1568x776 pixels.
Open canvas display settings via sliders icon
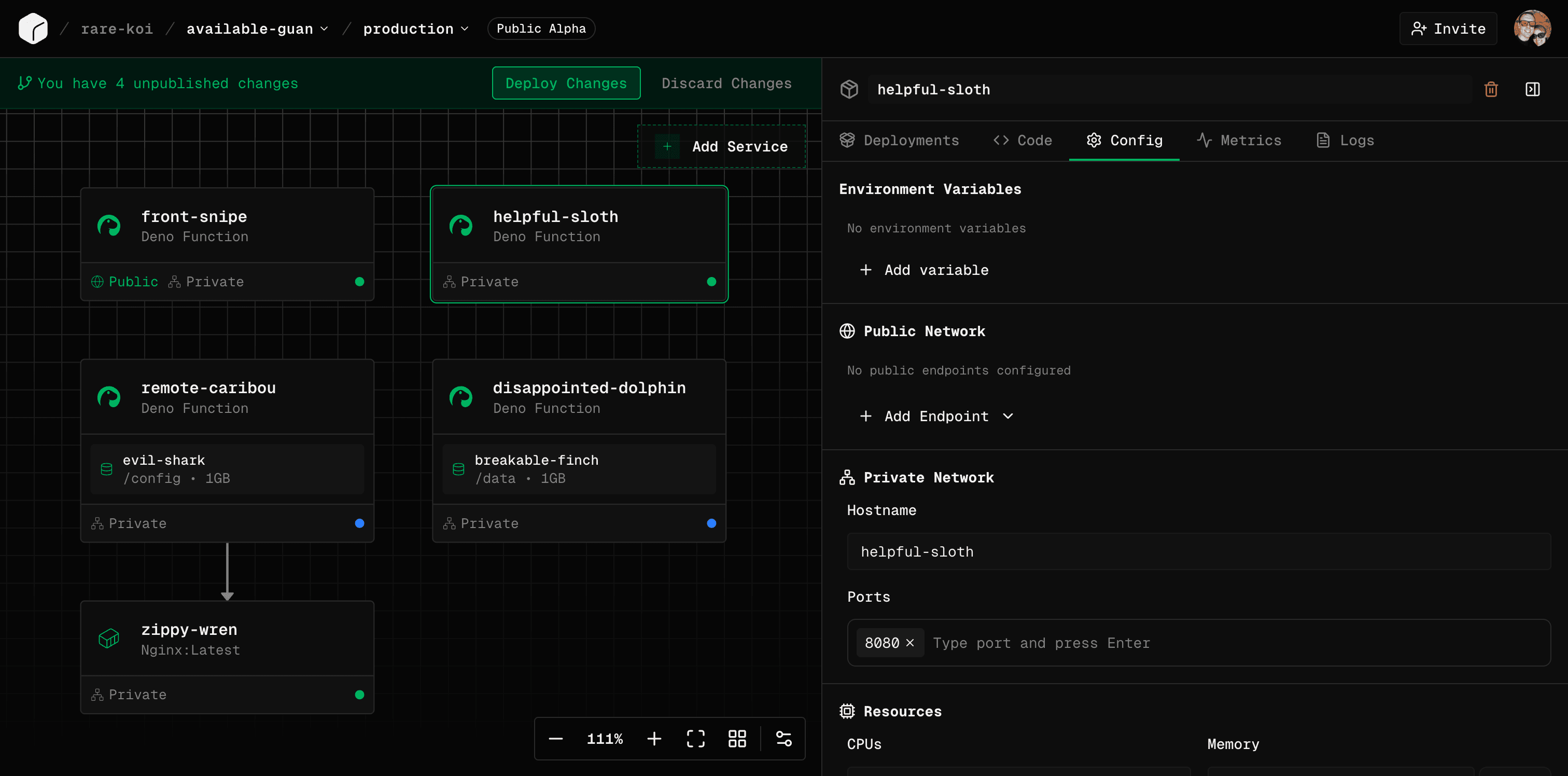pyautogui.click(x=783, y=738)
